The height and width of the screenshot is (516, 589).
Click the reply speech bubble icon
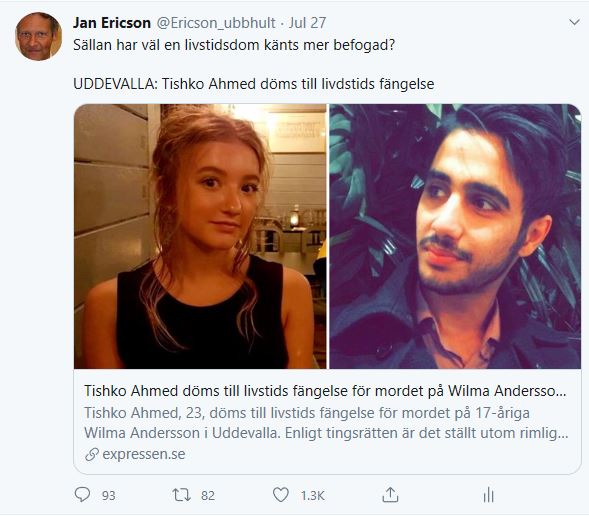(82, 494)
